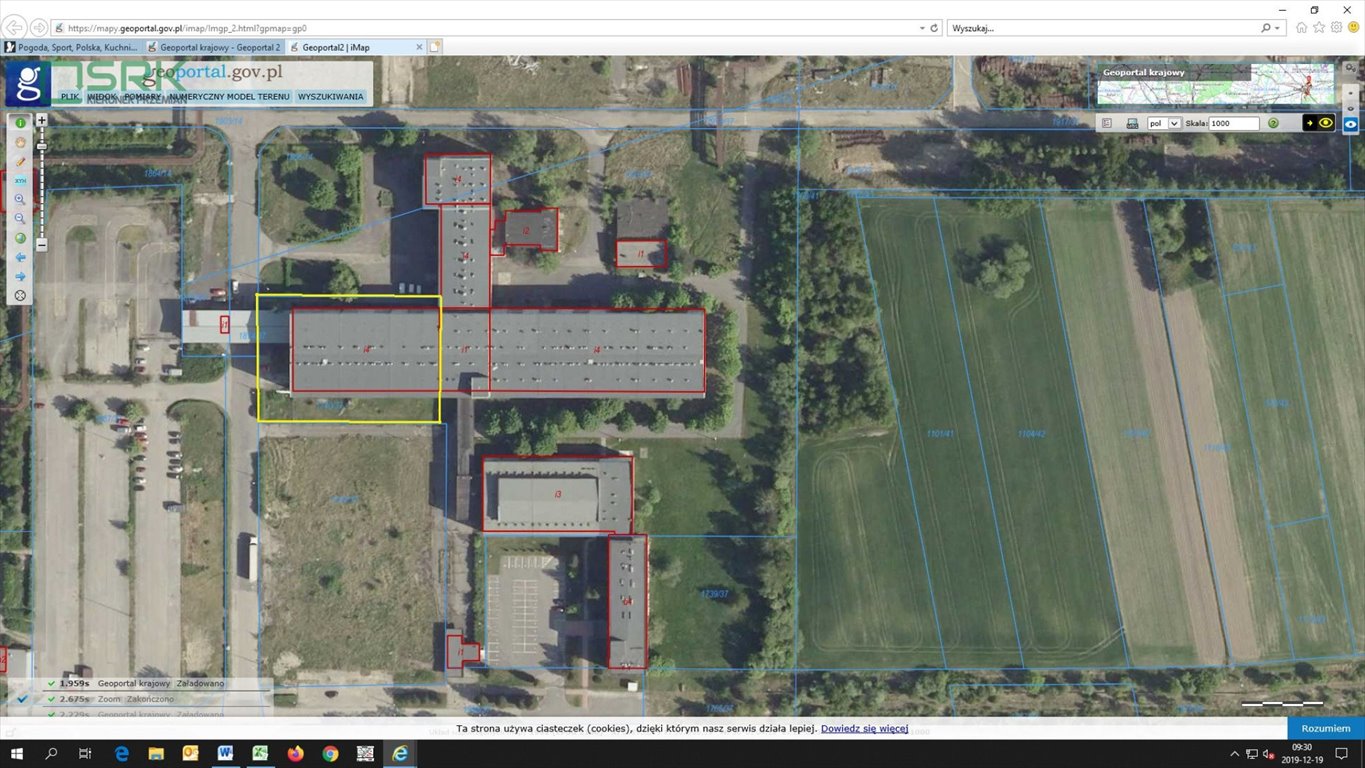Click the green info tool icon
The width and height of the screenshot is (1365, 768).
pyautogui.click(x=20, y=122)
